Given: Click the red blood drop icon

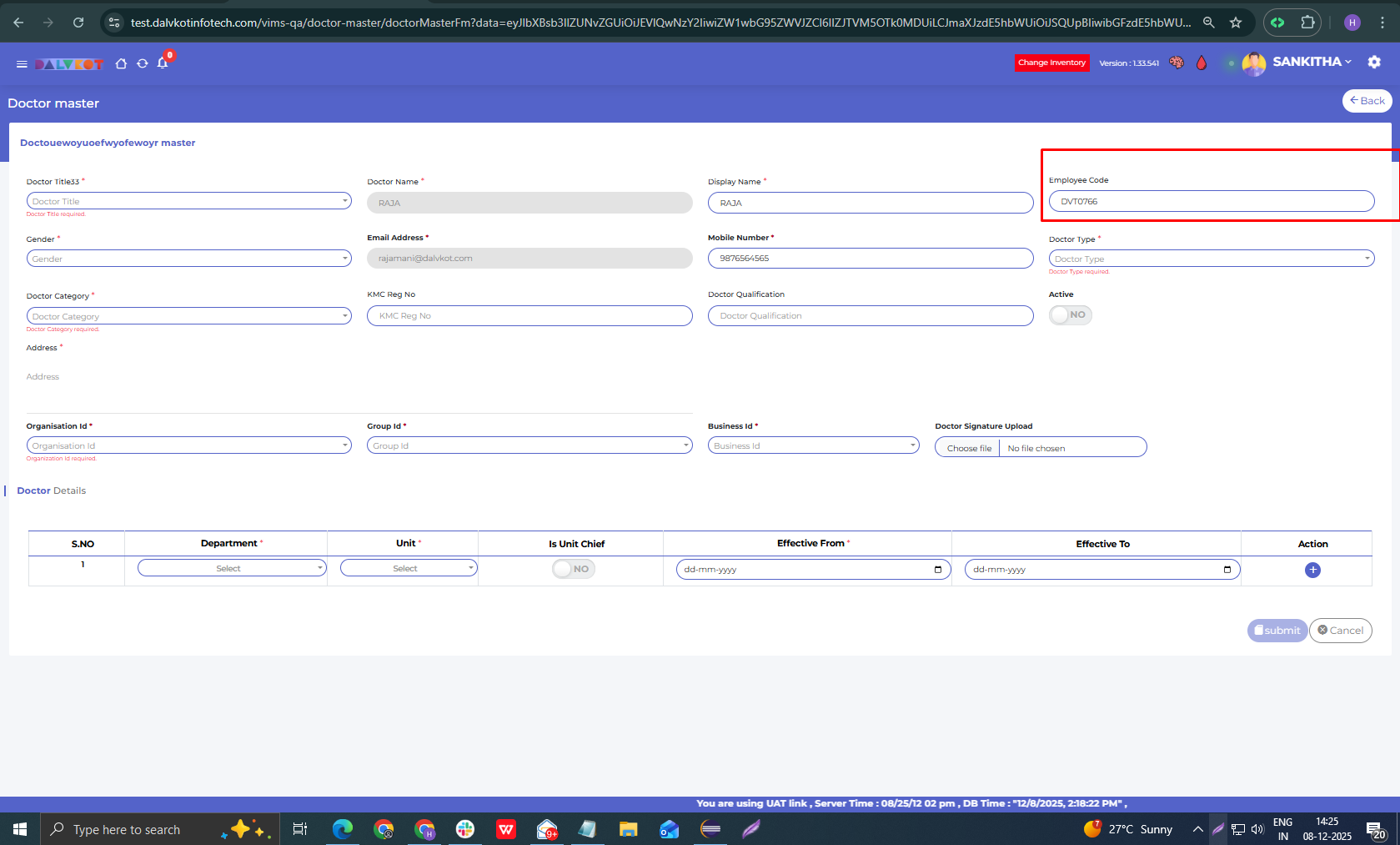Looking at the screenshot, I should tap(1202, 63).
